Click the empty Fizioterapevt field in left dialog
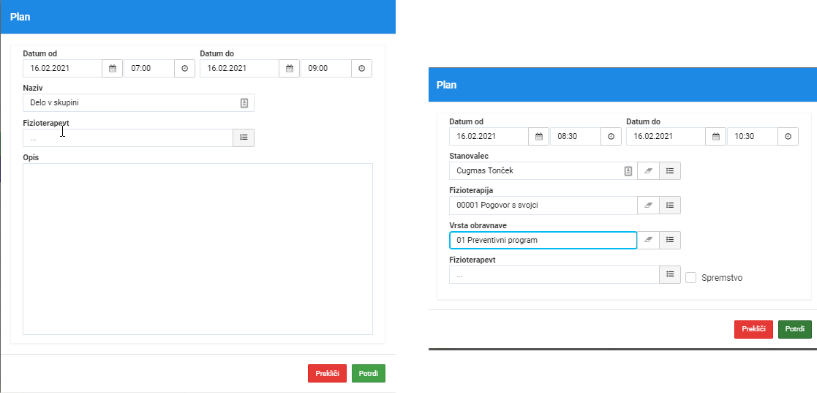The width and height of the screenshot is (817, 393). [x=128, y=138]
